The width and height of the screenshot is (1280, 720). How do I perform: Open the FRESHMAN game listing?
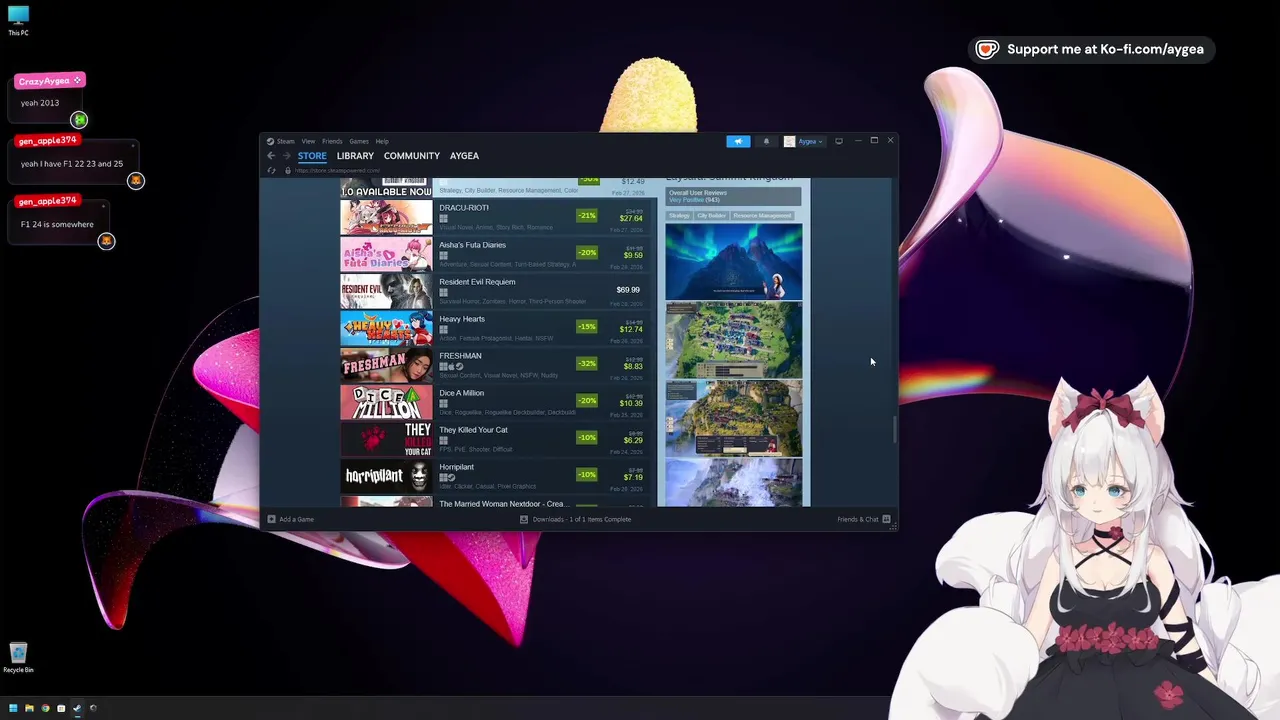click(497, 363)
